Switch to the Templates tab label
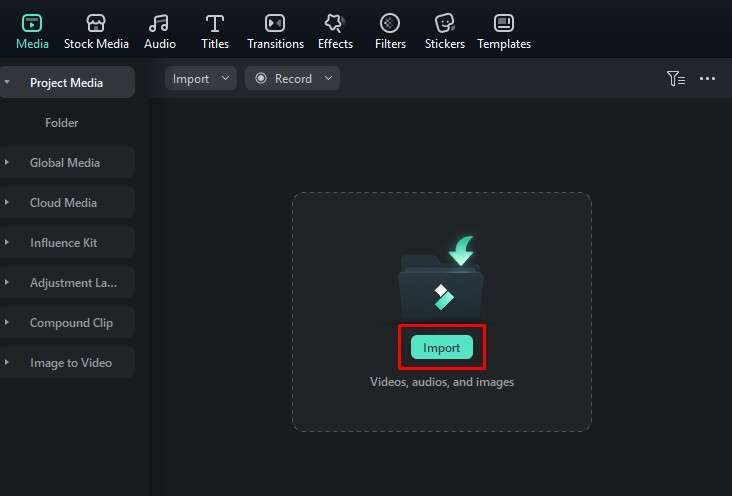Screen dimensions: 732x496 click(504, 44)
